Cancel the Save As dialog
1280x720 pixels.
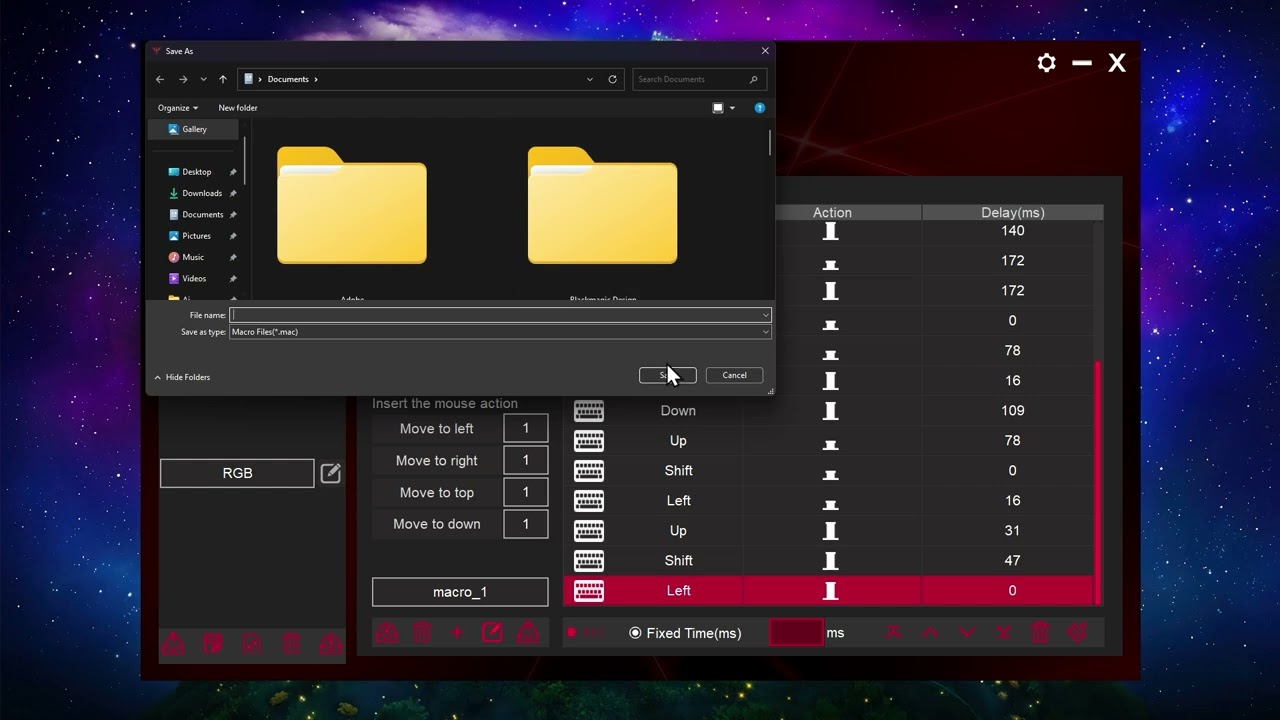[x=734, y=375]
